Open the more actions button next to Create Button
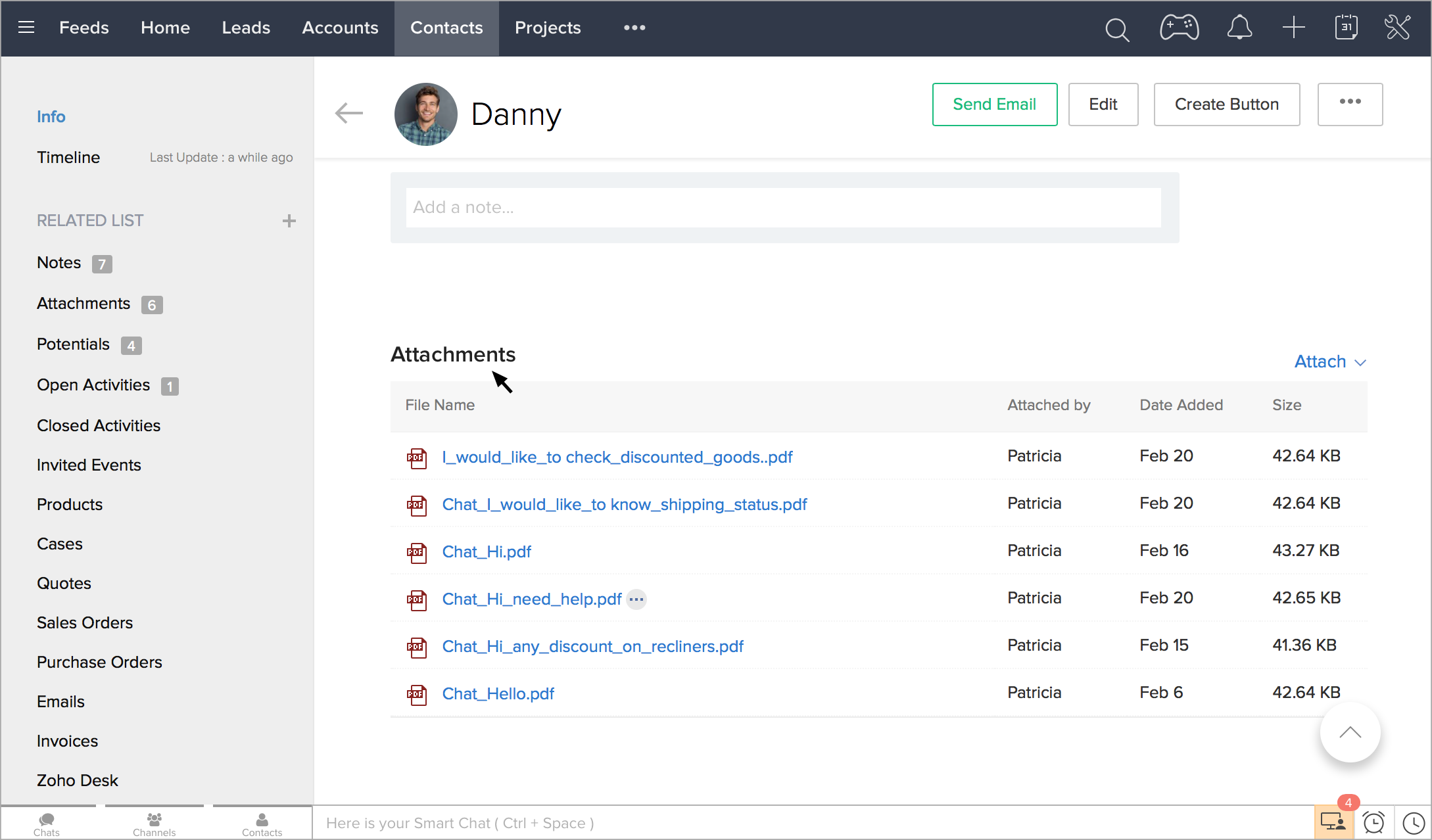 (1350, 104)
